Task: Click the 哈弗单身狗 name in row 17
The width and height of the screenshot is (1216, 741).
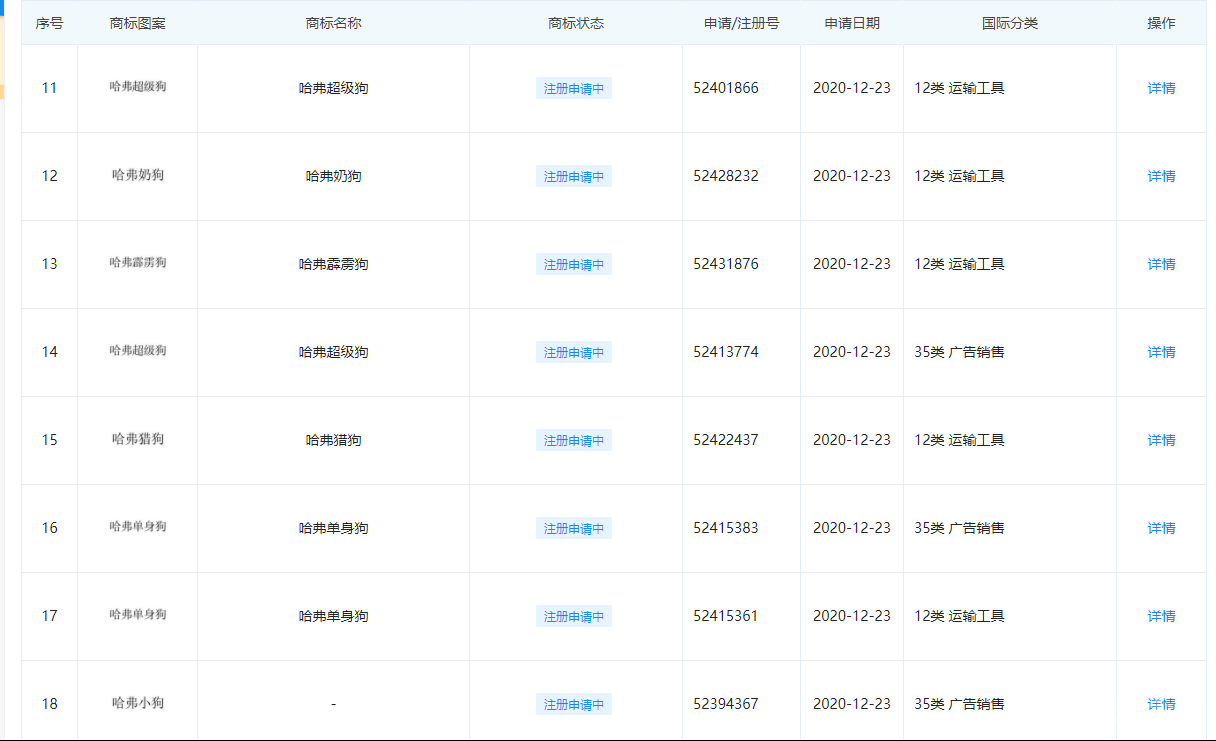Action: click(333, 616)
